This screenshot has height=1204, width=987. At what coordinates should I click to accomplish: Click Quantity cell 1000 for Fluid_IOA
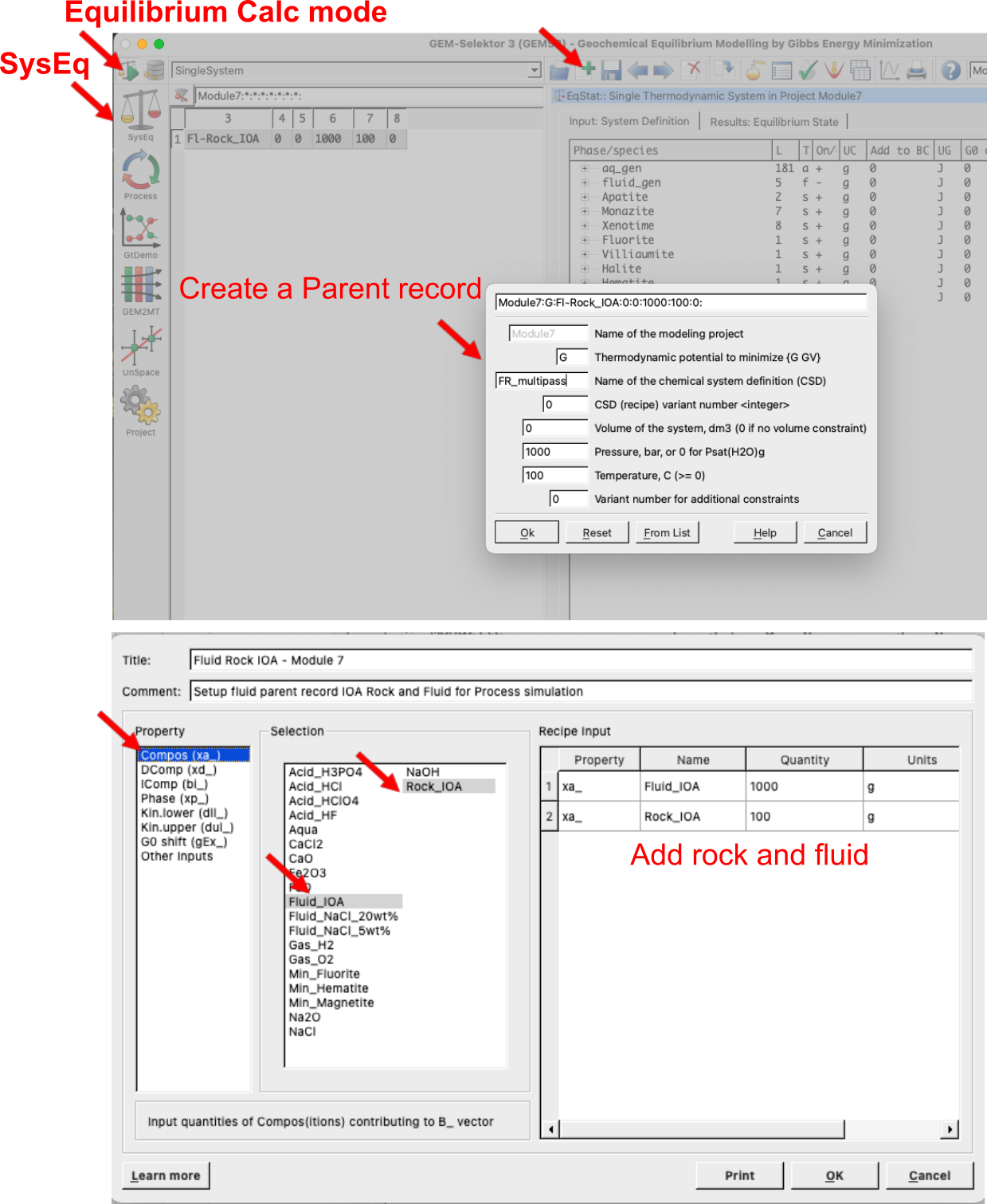(x=804, y=786)
